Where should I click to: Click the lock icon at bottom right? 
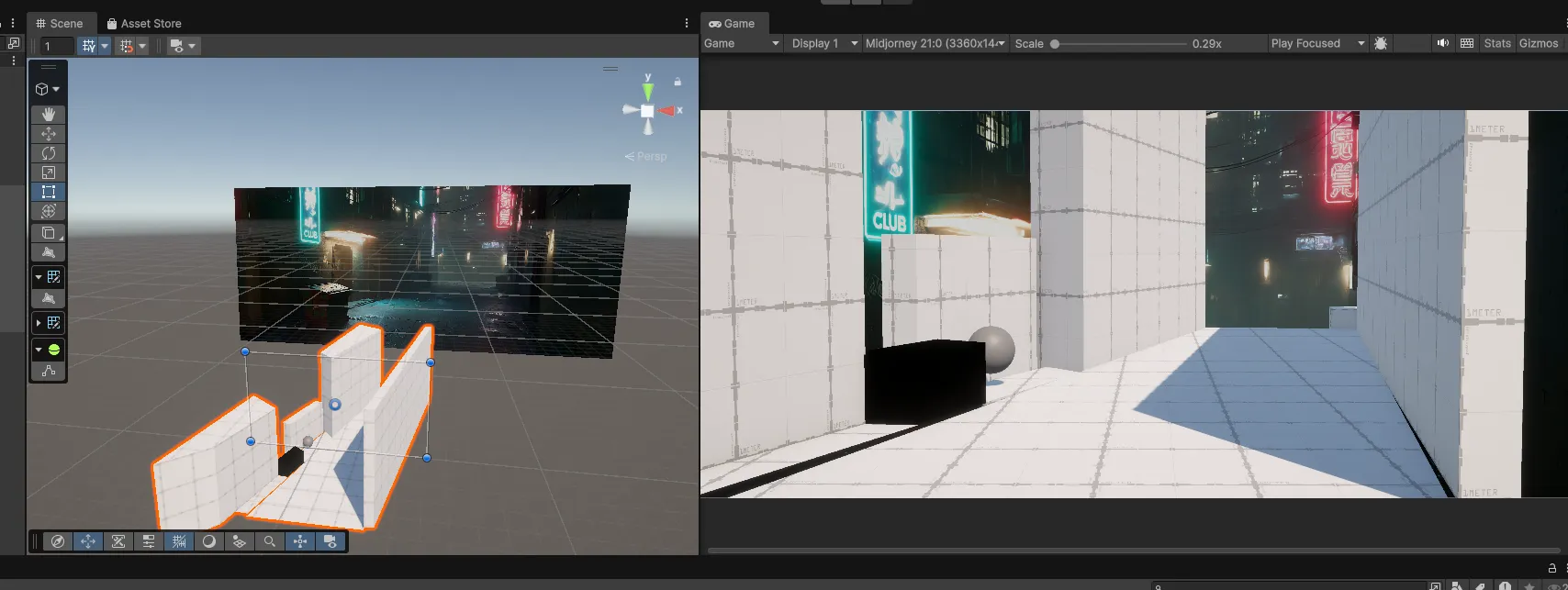(1552, 568)
